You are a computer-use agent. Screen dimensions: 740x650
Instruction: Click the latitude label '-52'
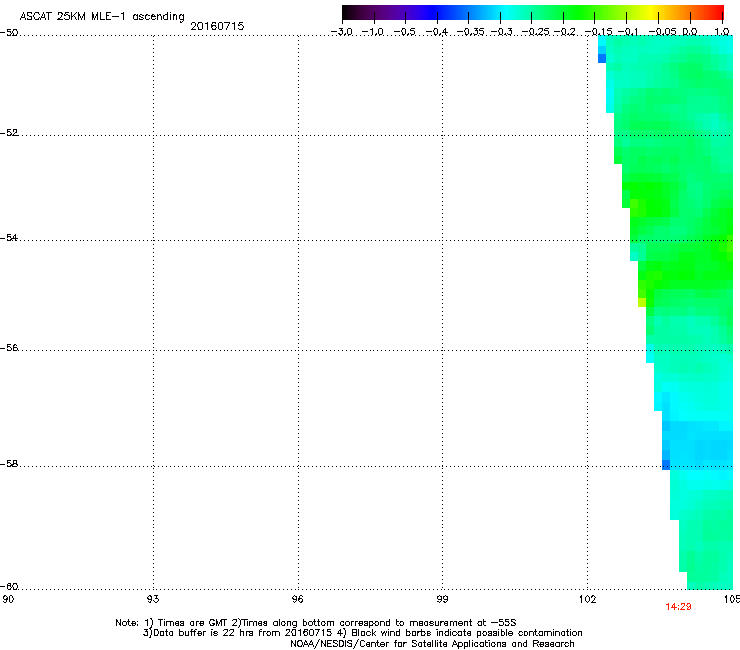[9, 133]
